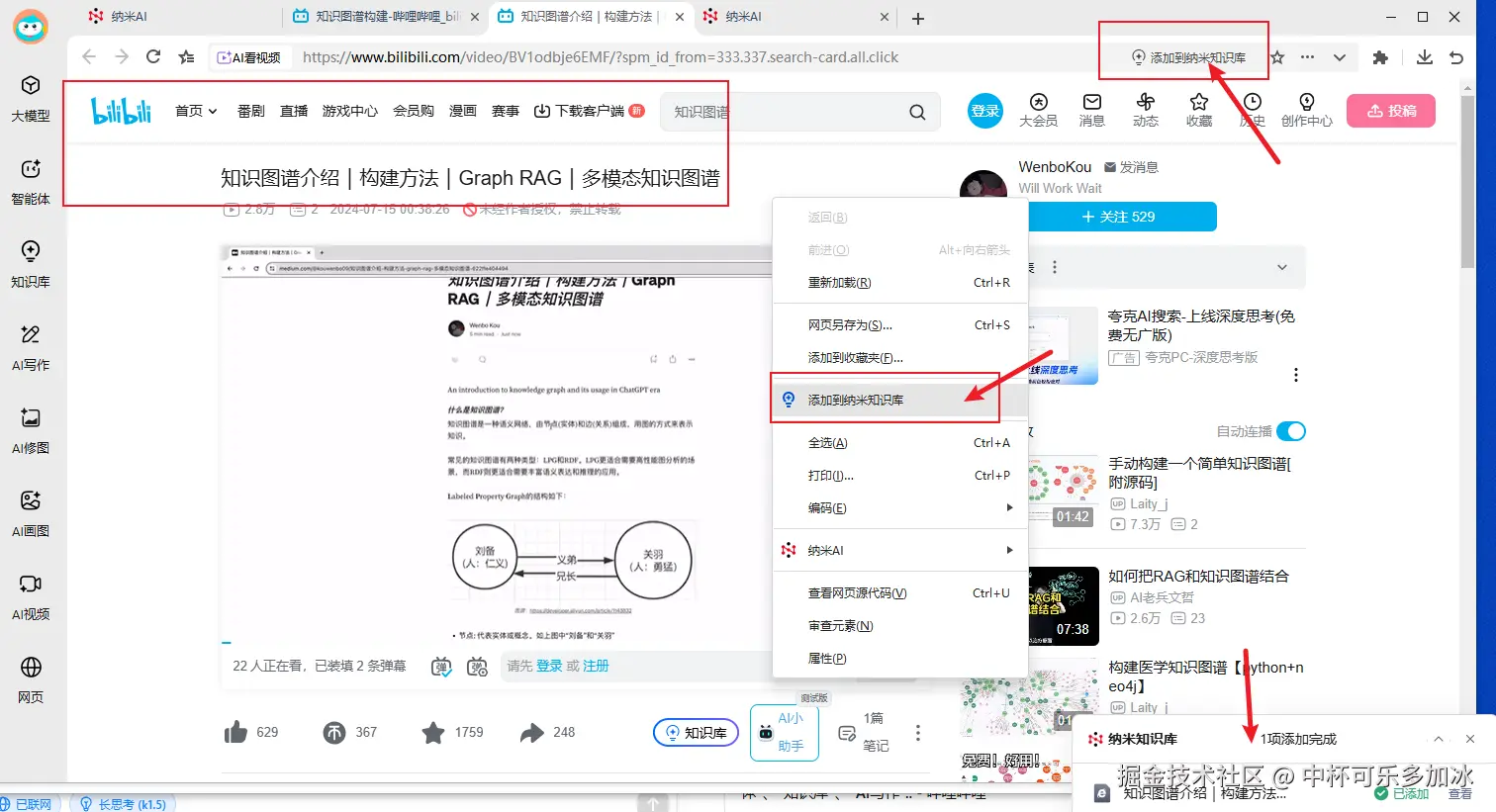Viewport: 1496px width, 812px height.
Task: Close the 知识图谱介绍 | 构建方法 tab
Action: 680,17
